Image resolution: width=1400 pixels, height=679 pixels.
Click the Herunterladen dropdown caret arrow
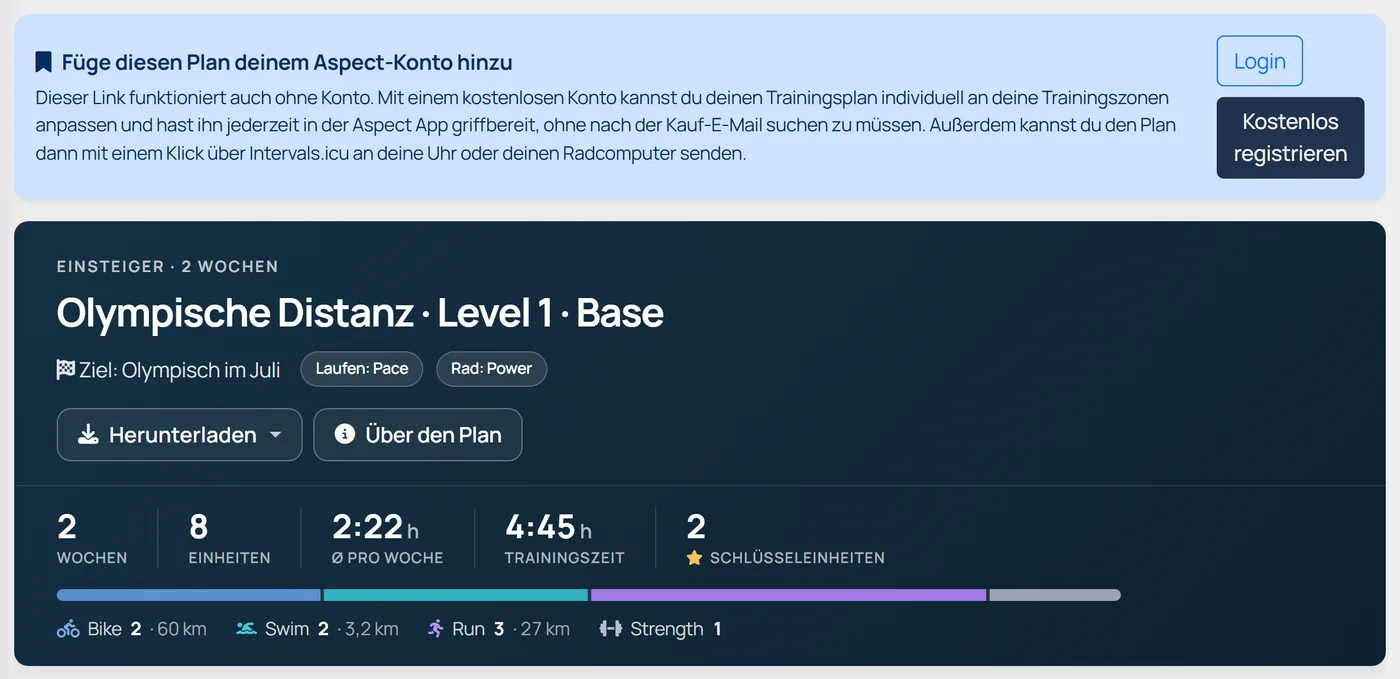click(276, 436)
